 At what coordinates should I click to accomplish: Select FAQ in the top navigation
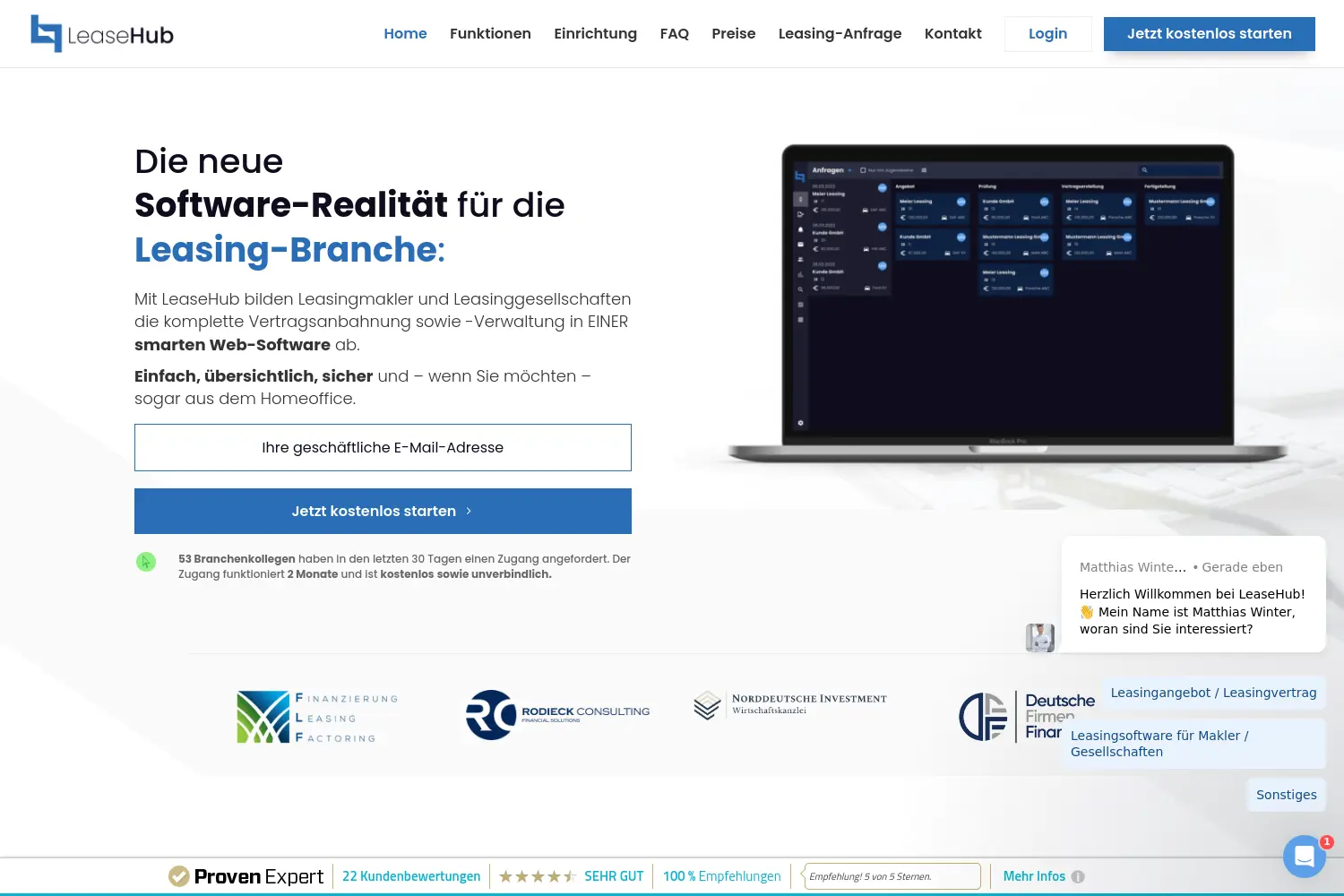click(675, 34)
